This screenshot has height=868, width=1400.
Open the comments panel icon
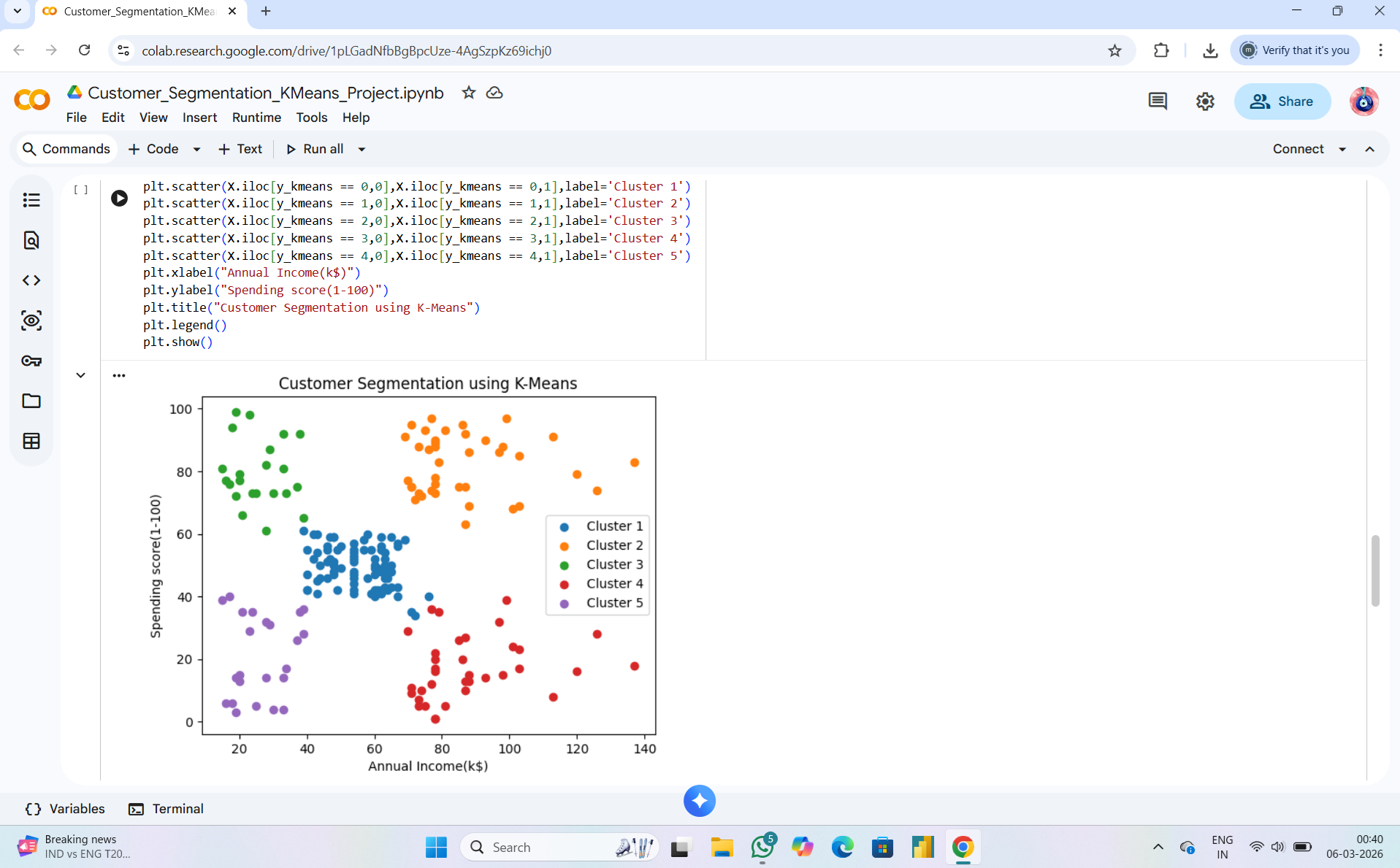click(x=1158, y=101)
